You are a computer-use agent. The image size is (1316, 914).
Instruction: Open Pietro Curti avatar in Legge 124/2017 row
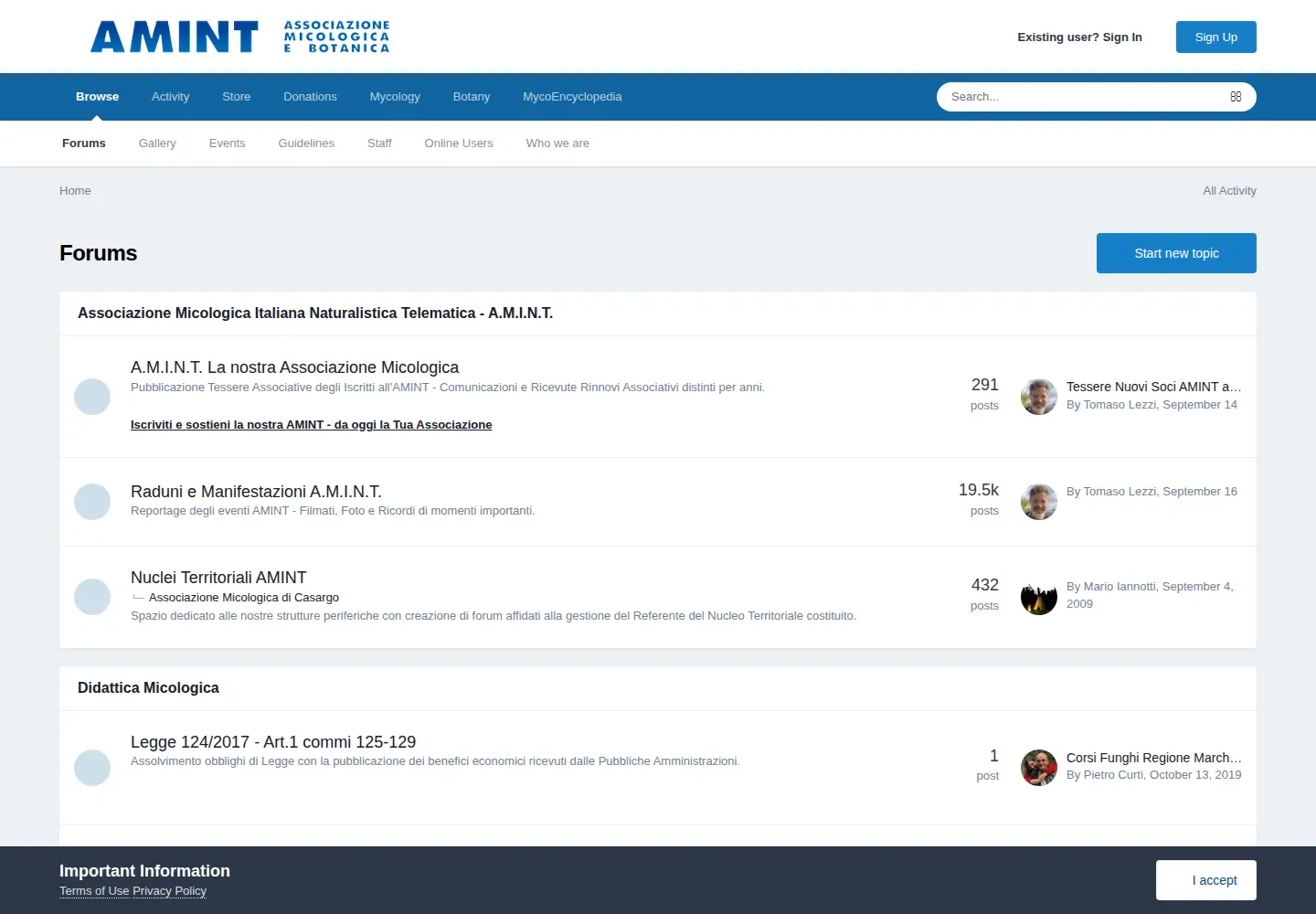coord(1039,768)
